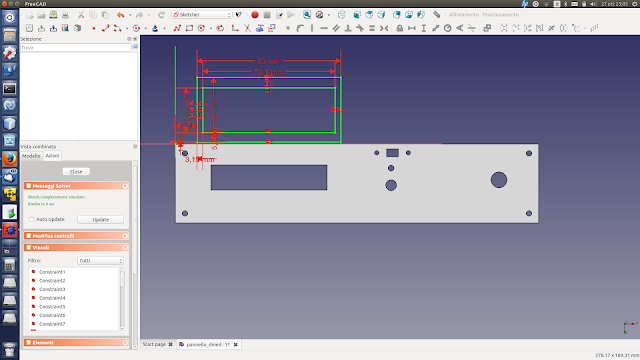This screenshot has height=360, width=640.
Task: Click the Print icon
Action: point(65,15)
